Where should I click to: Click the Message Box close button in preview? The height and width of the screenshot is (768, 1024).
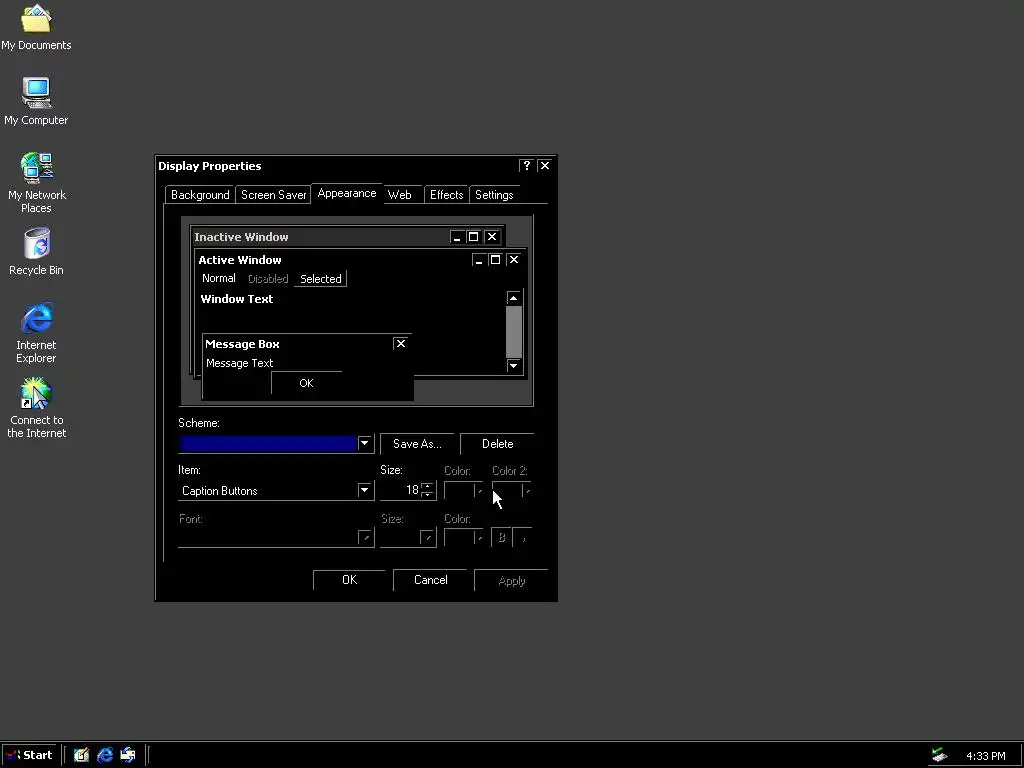click(401, 344)
